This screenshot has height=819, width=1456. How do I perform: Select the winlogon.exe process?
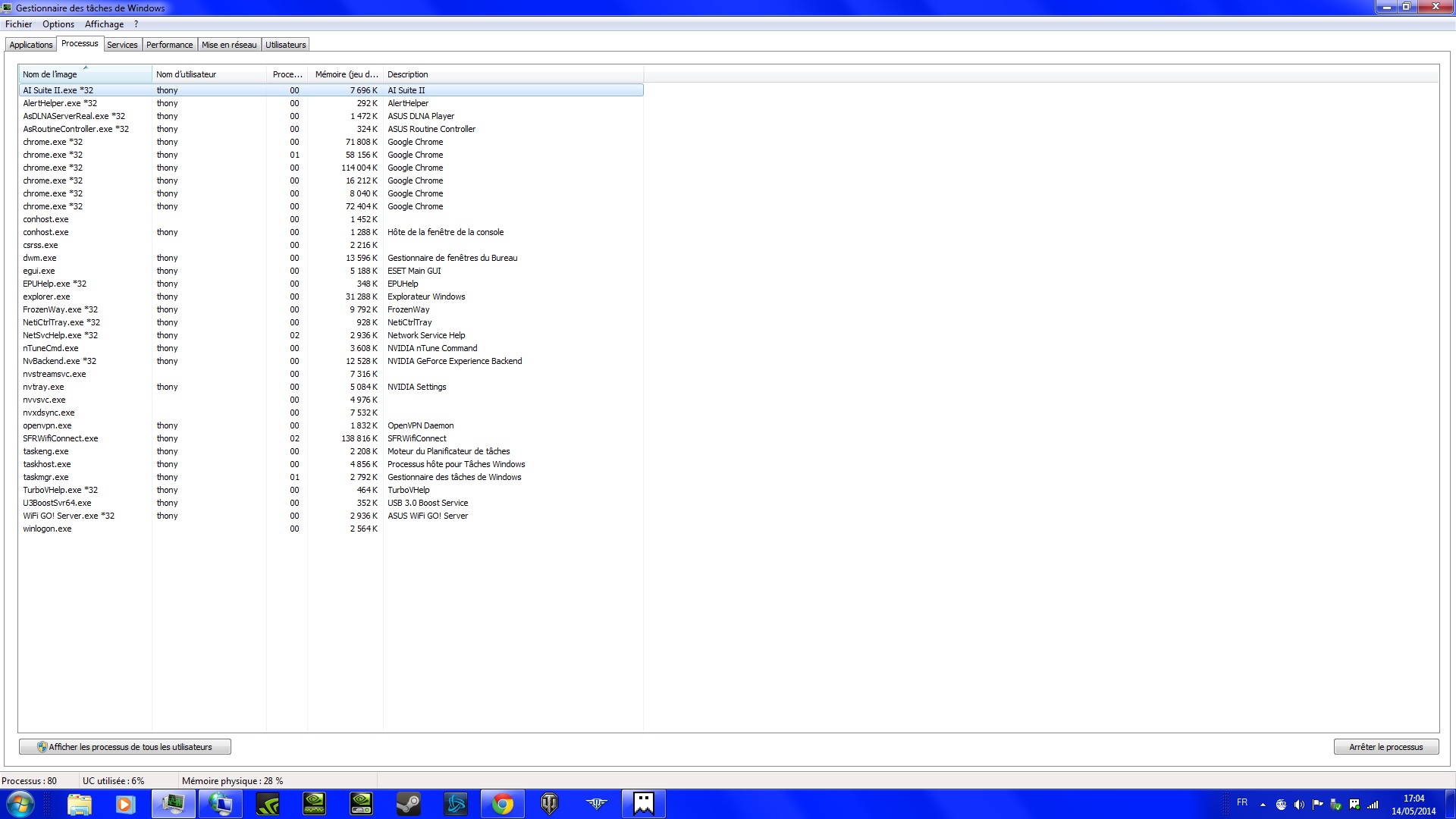[x=331, y=529]
